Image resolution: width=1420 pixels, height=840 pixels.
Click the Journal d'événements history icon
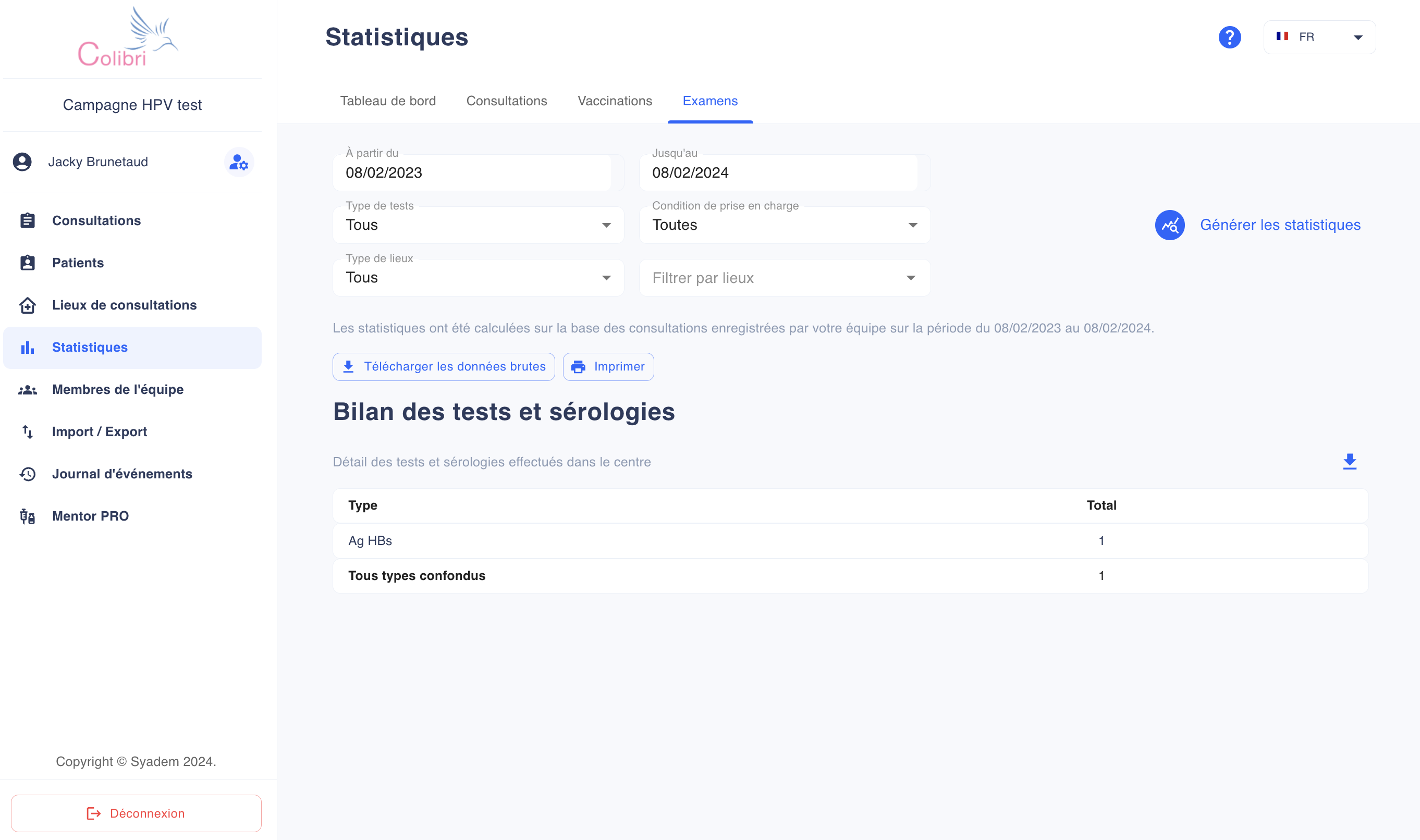pos(28,474)
